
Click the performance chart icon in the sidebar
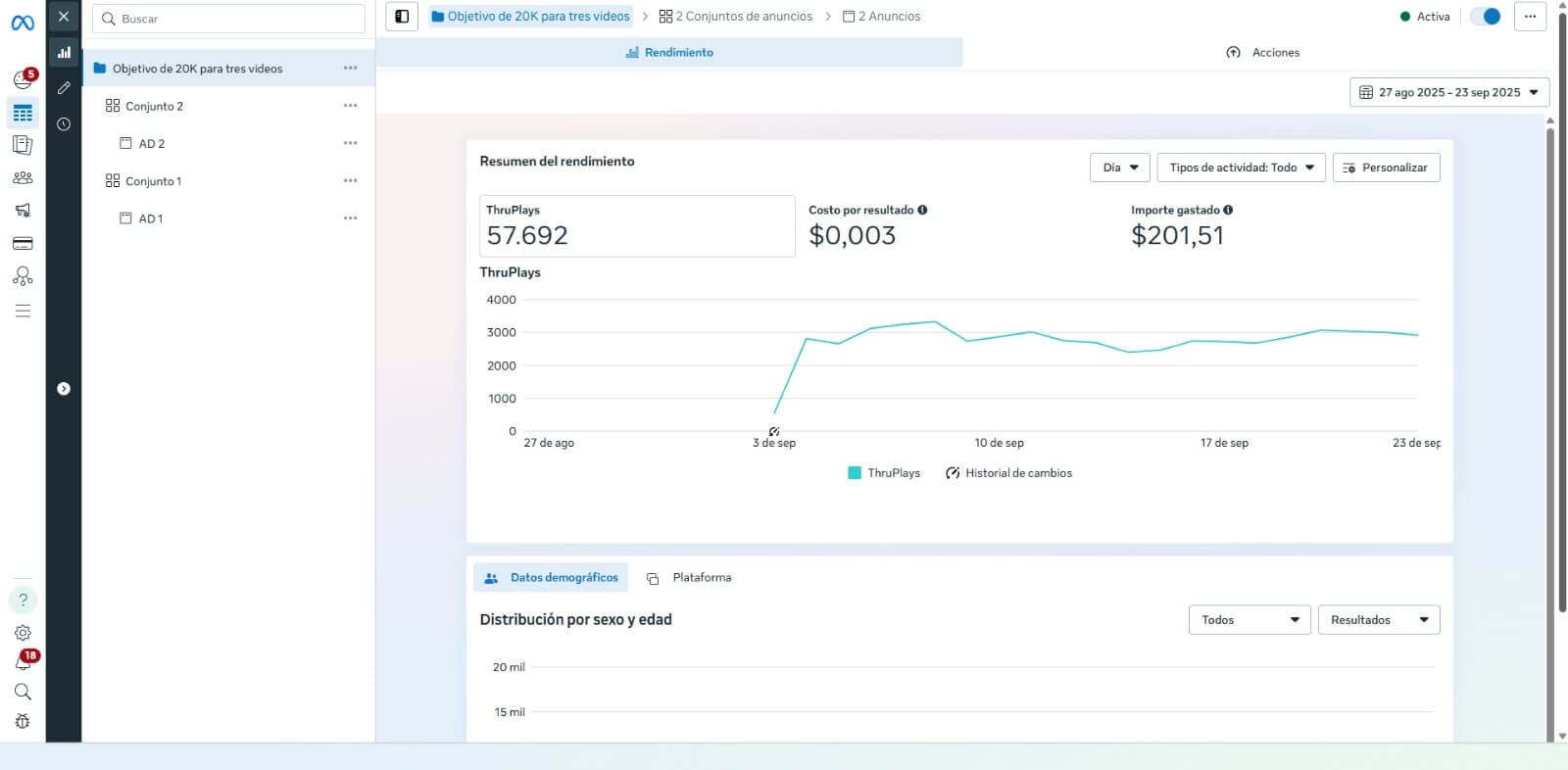click(x=64, y=53)
